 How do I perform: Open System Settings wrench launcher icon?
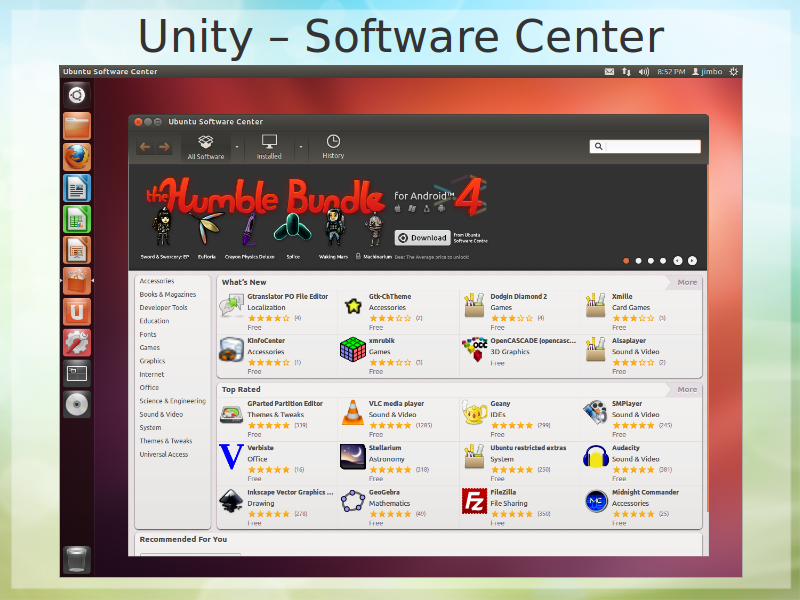pyautogui.click(x=77, y=342)
